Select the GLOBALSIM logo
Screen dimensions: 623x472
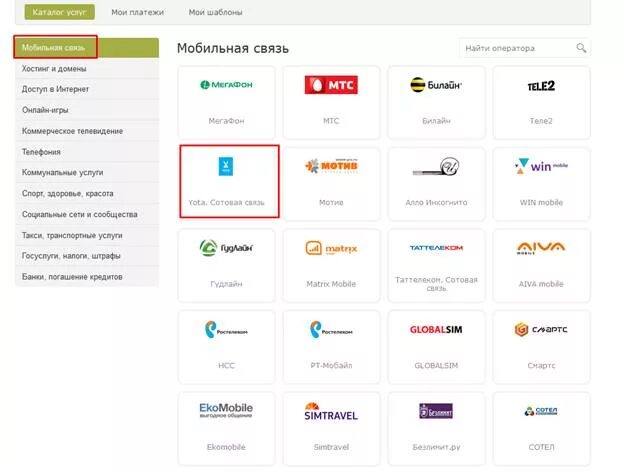(436, 330)
